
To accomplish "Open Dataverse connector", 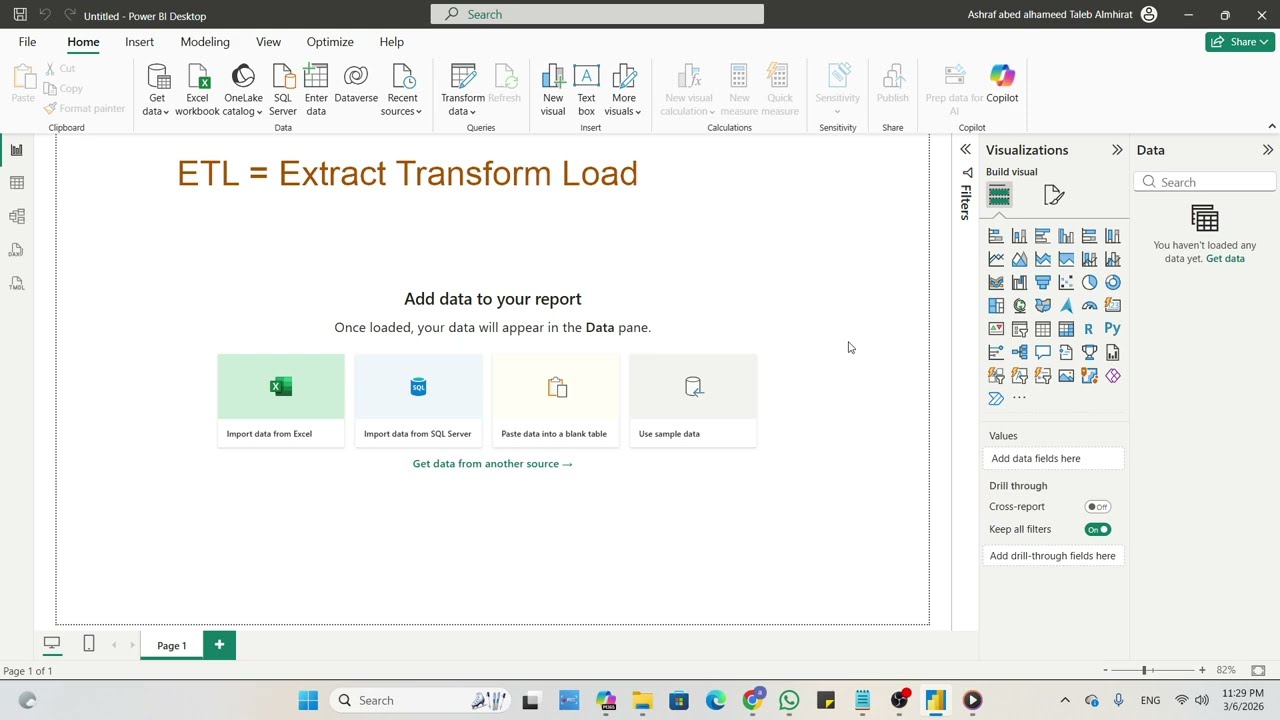I will [356, 84].
